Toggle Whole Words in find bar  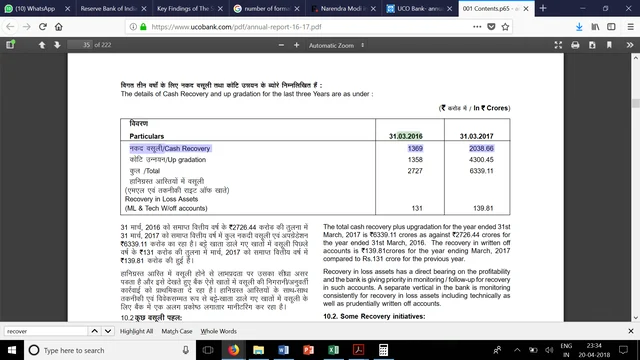(218, 331)
